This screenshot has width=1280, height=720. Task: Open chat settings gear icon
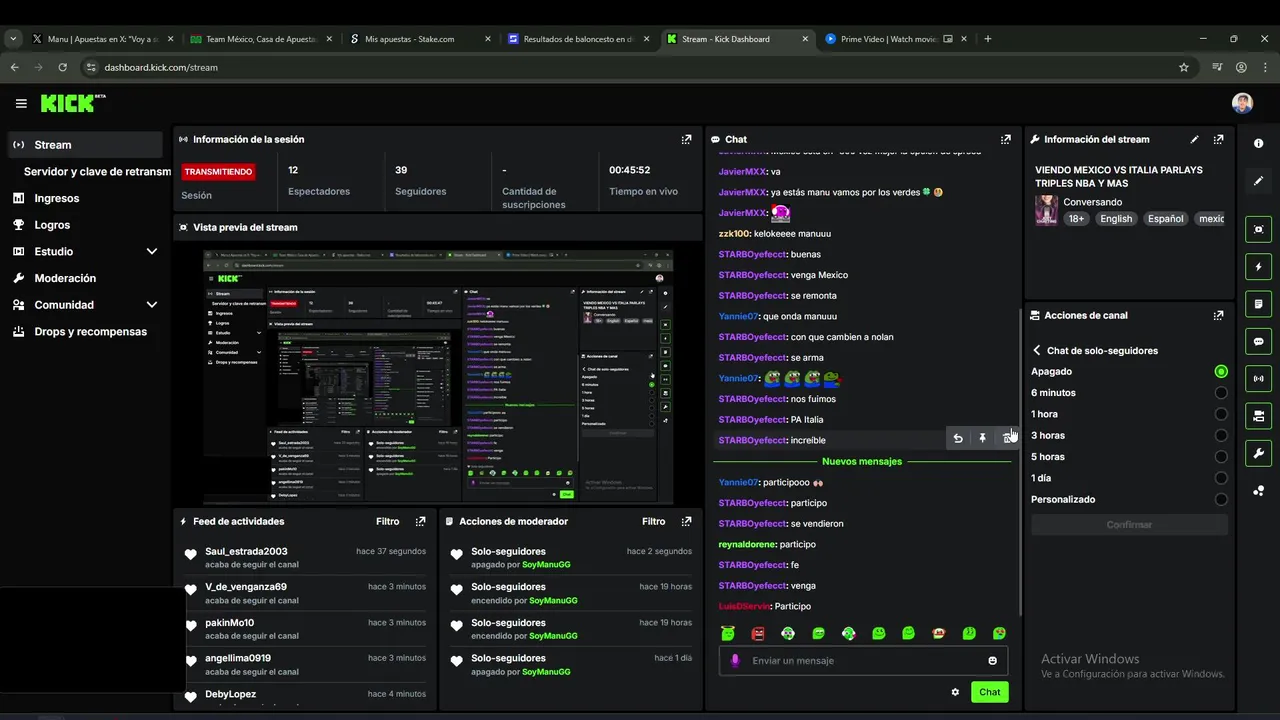tap(955, 692)
